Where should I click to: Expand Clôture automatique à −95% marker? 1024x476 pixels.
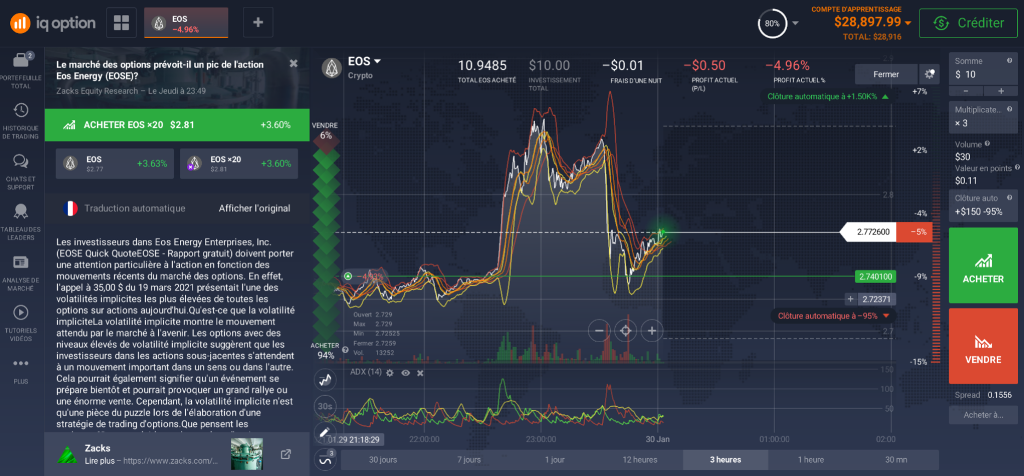pos(833,315)
